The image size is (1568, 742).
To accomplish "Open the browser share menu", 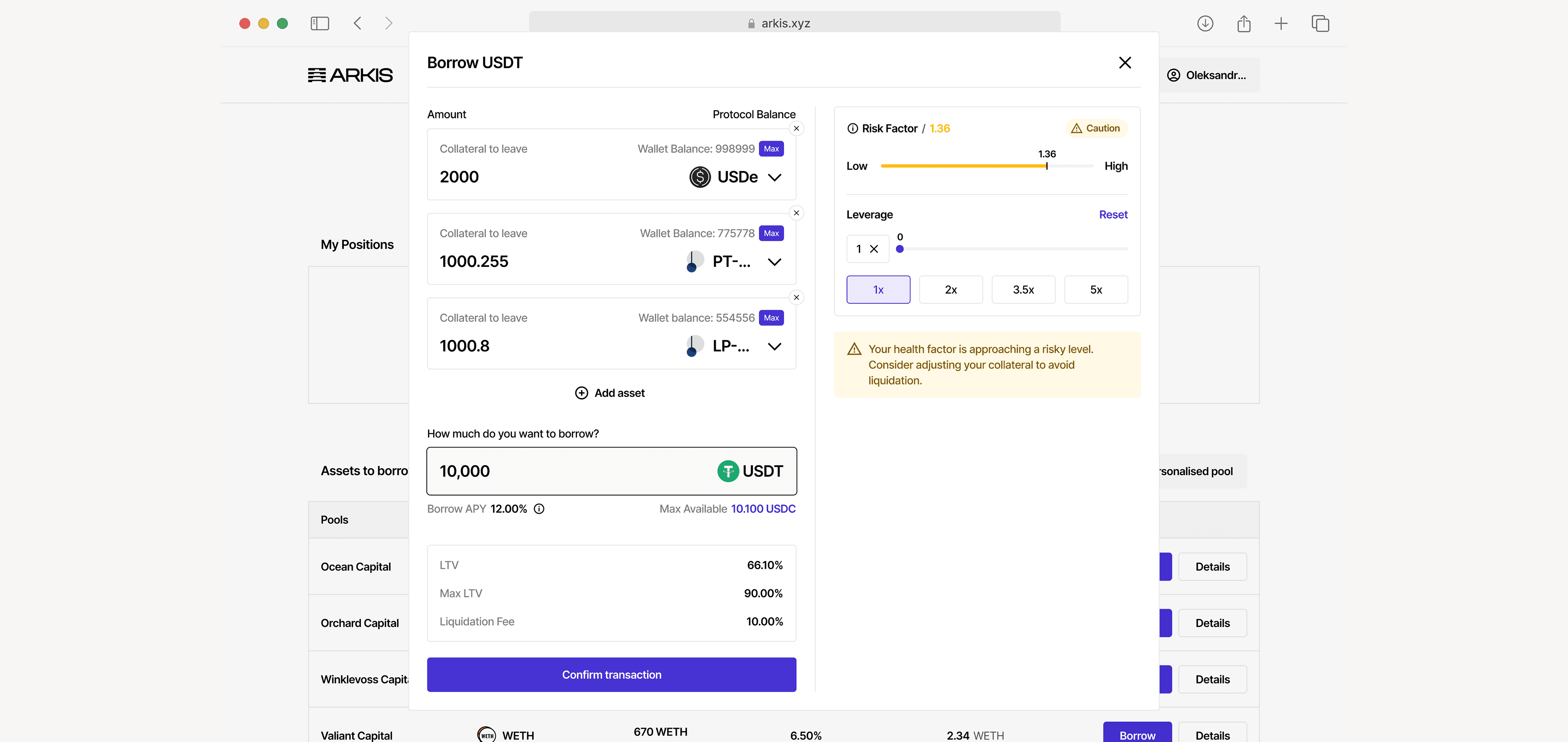I will point(1243,23).
